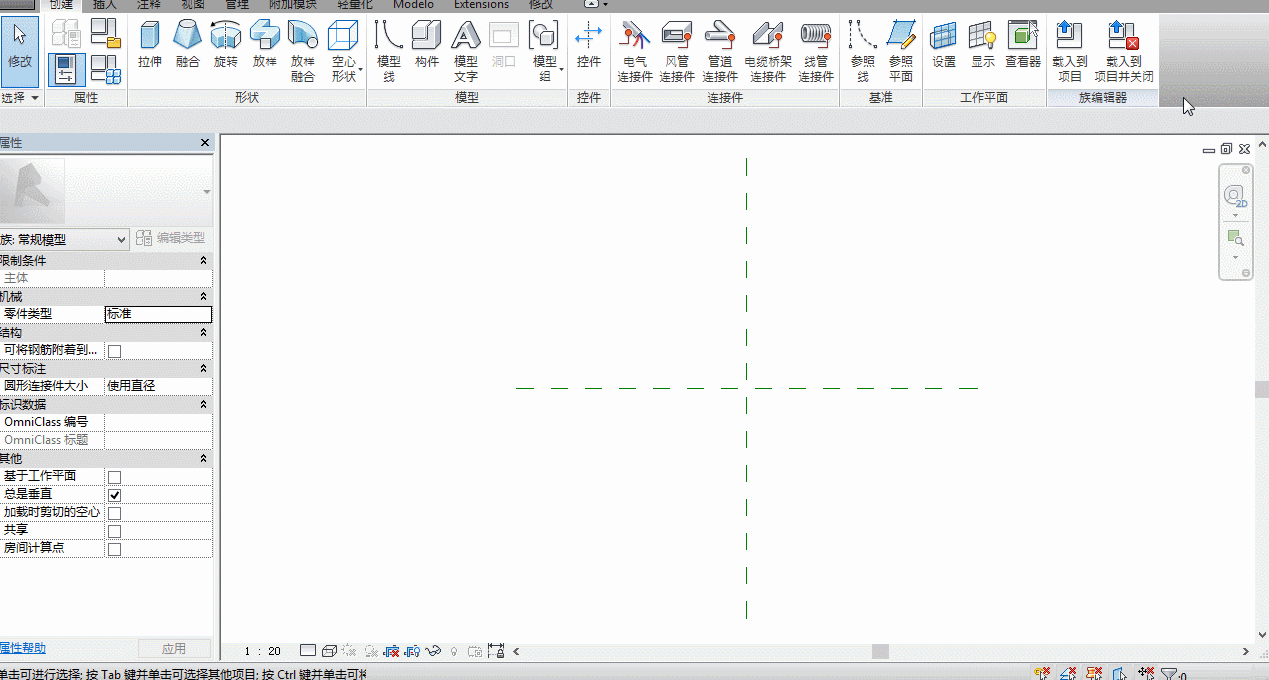Enable the 基于工作平面 checkbox
Image resolution: width=1269 pixels, height=680 pixels.
pyautogui.click(x=114, y=477)
